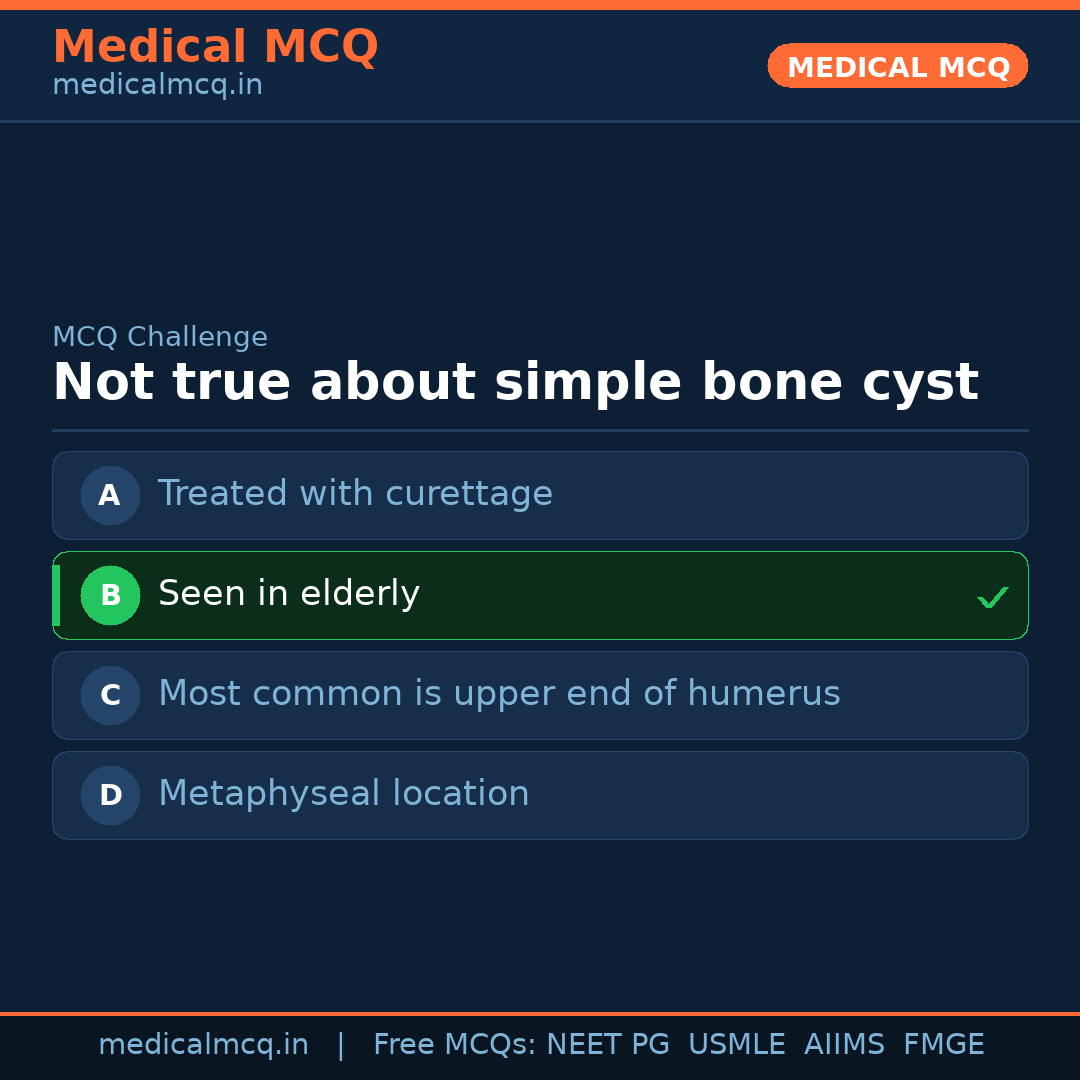Click the green checkmark on option B

tap(993, 597)
